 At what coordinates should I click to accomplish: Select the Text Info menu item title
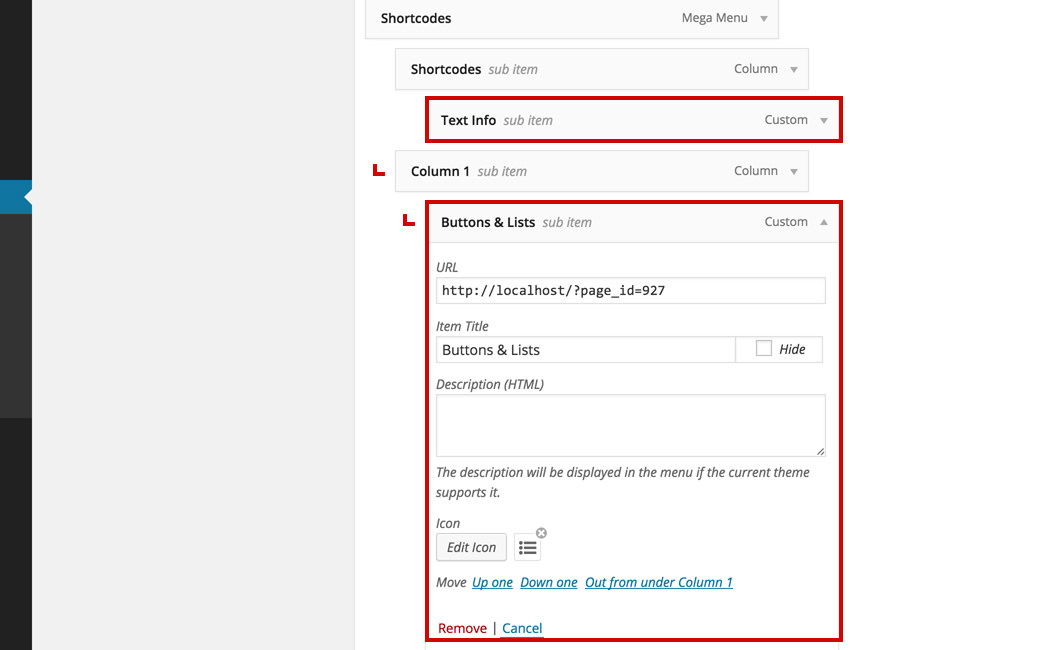pyautogui.click(x=468, y=120)
